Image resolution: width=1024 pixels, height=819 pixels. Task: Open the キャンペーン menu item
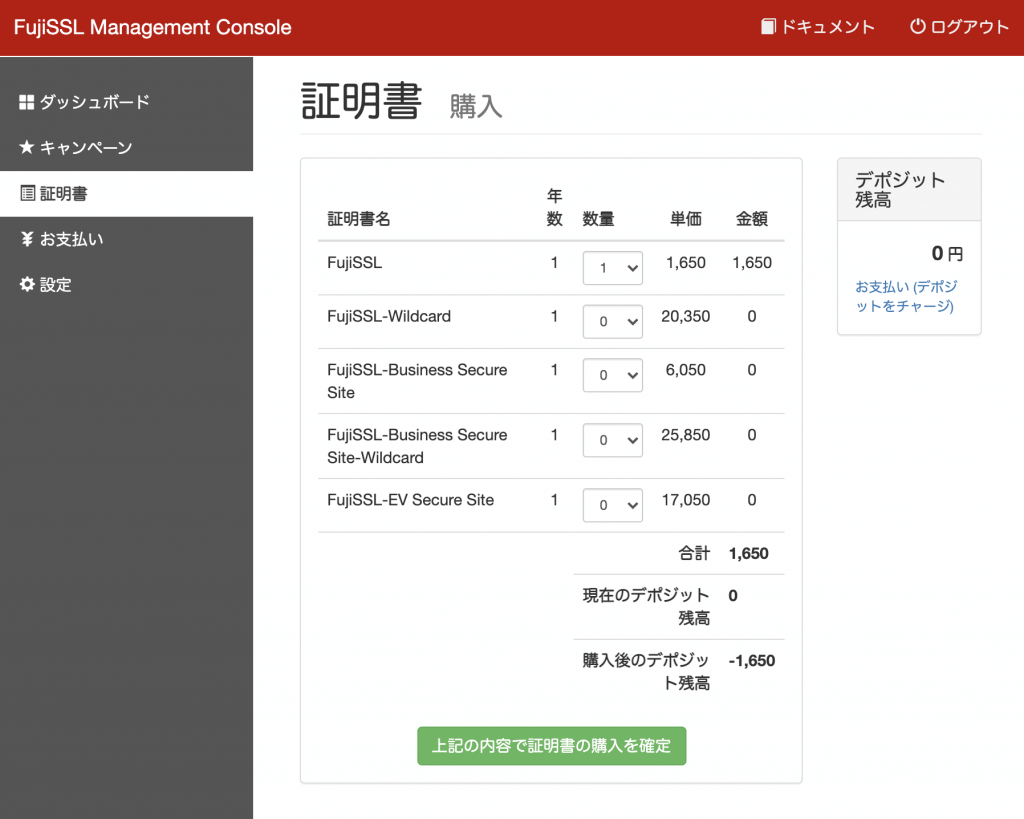127,148
